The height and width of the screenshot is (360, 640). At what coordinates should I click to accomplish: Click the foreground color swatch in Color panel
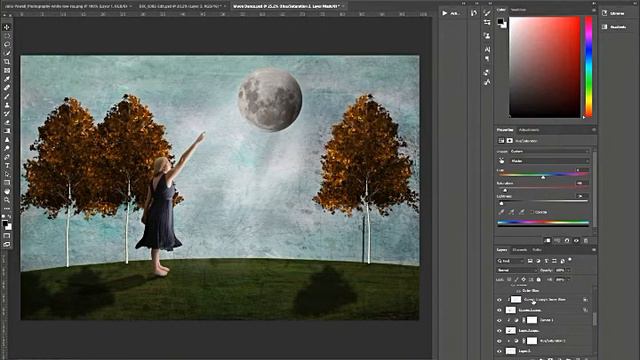point(500,22)
